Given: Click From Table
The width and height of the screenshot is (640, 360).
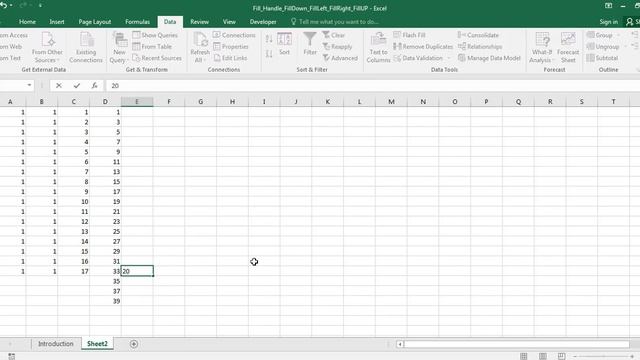Looking at the screenshot, I should 152,47.
